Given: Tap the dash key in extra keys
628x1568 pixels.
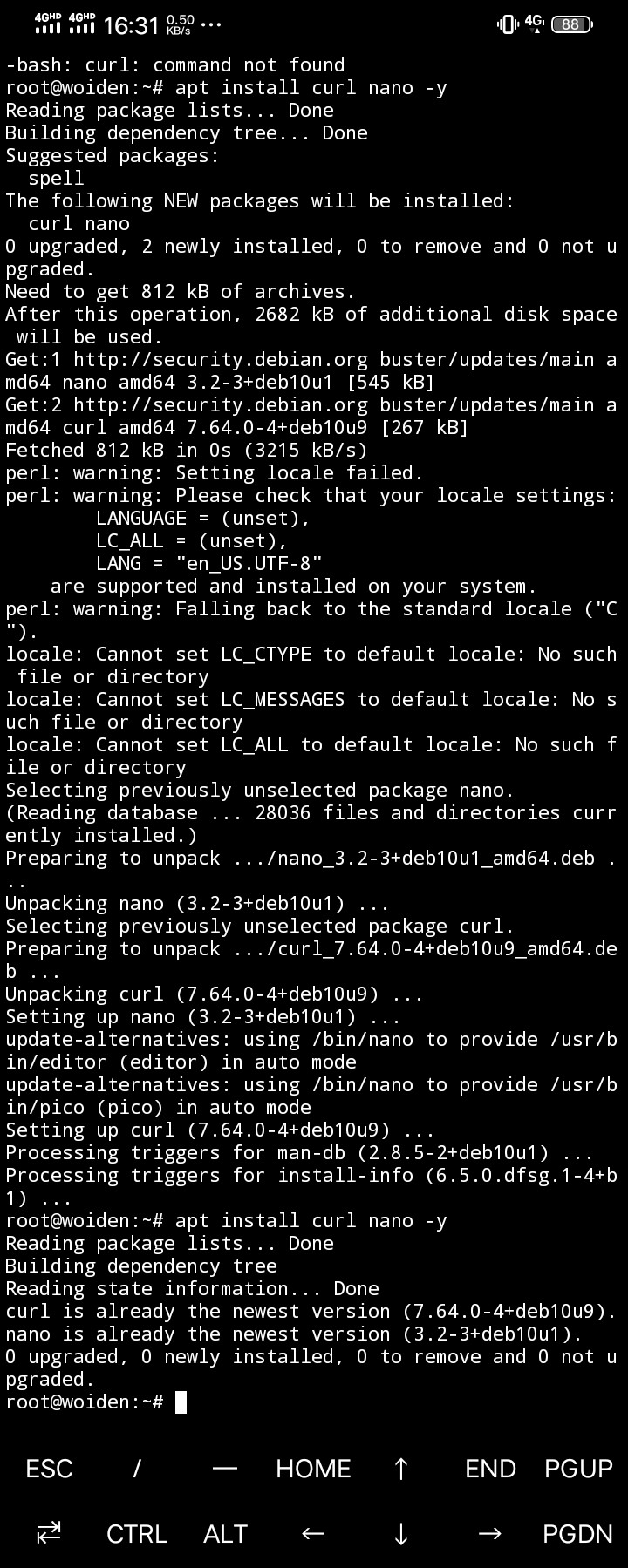Looking at the screenshot, I should [225, 1469].
